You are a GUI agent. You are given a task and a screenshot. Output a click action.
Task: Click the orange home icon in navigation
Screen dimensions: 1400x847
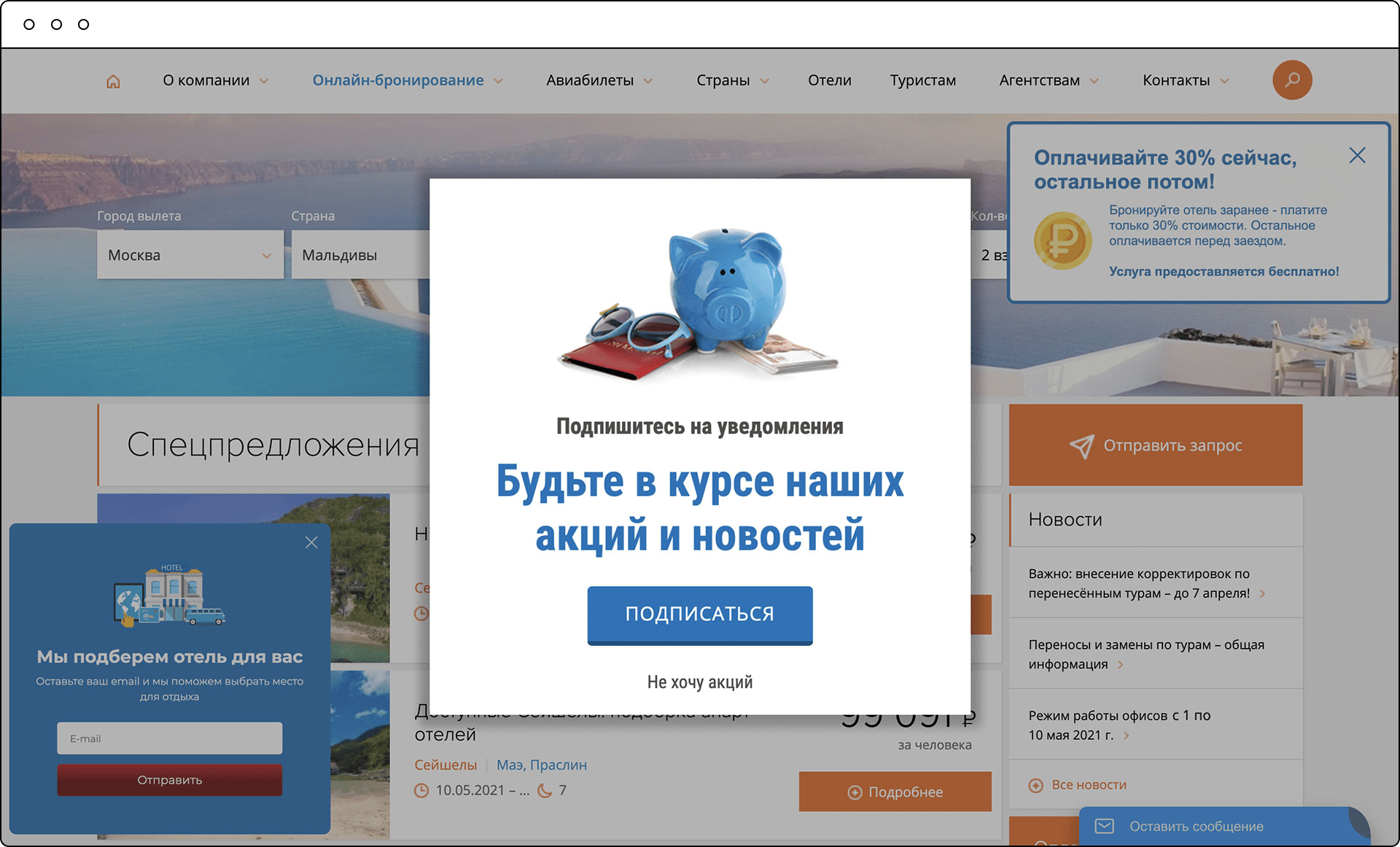[x=113, y=81]
